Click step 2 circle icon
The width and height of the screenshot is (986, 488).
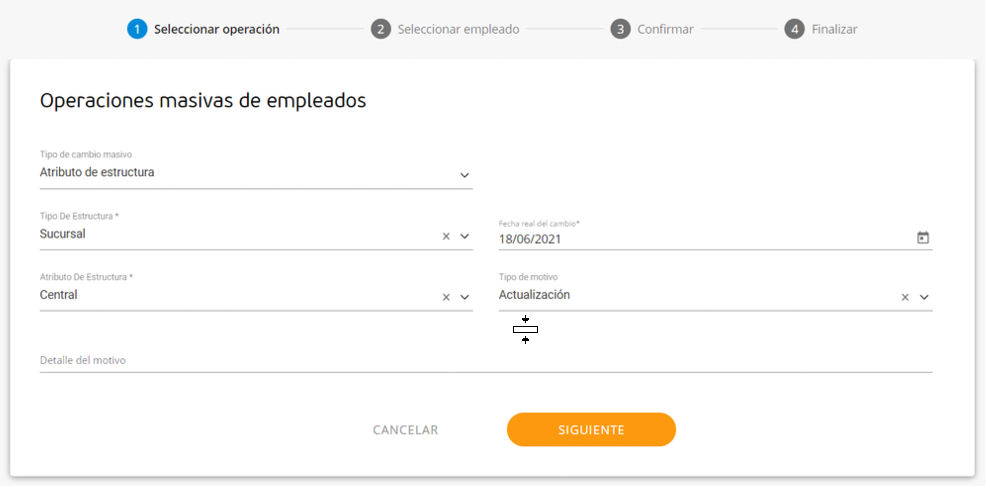380,29
